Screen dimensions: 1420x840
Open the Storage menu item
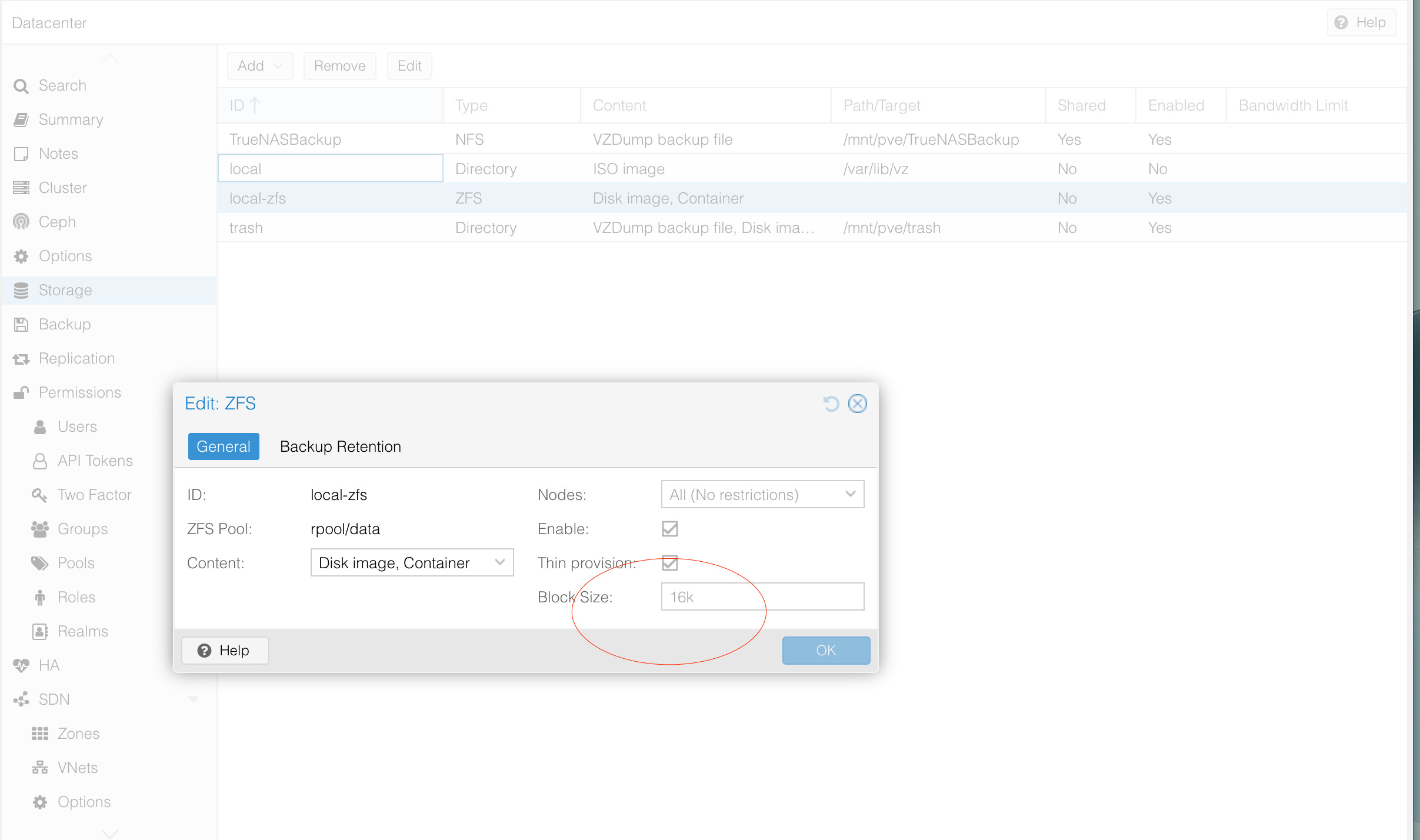[109, 291]
